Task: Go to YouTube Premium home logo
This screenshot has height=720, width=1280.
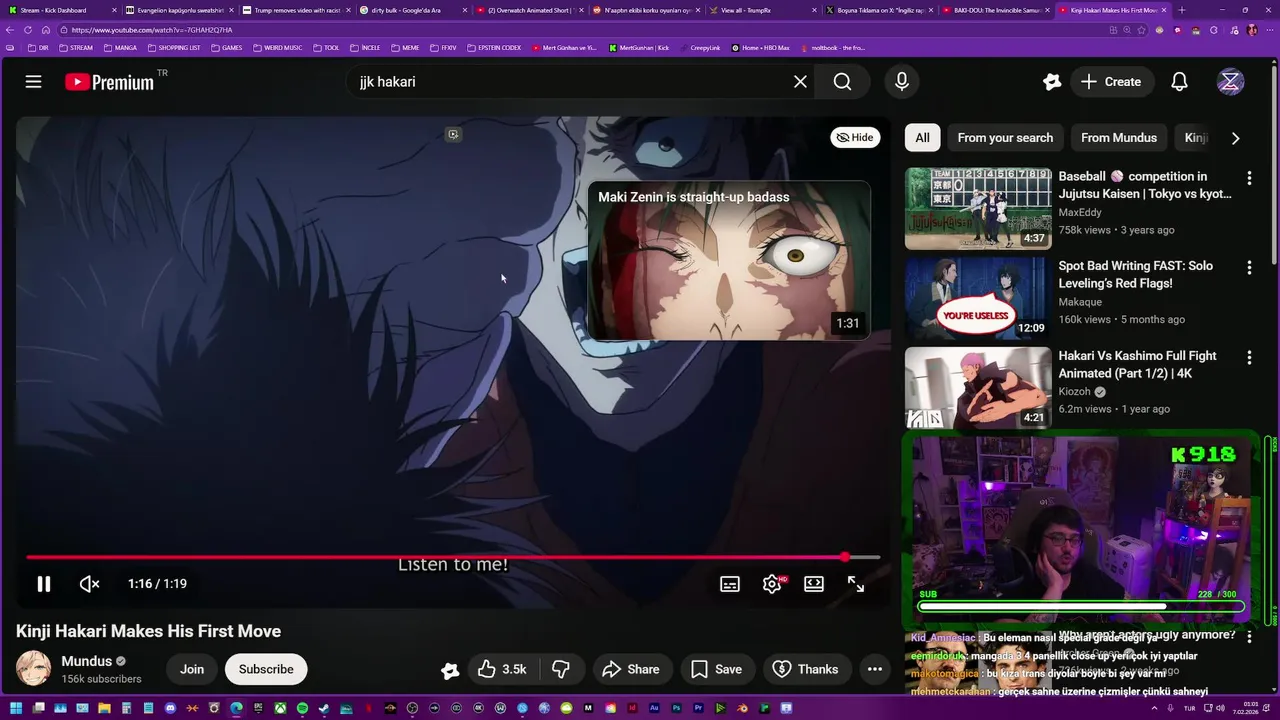Action: coord(110,82)
